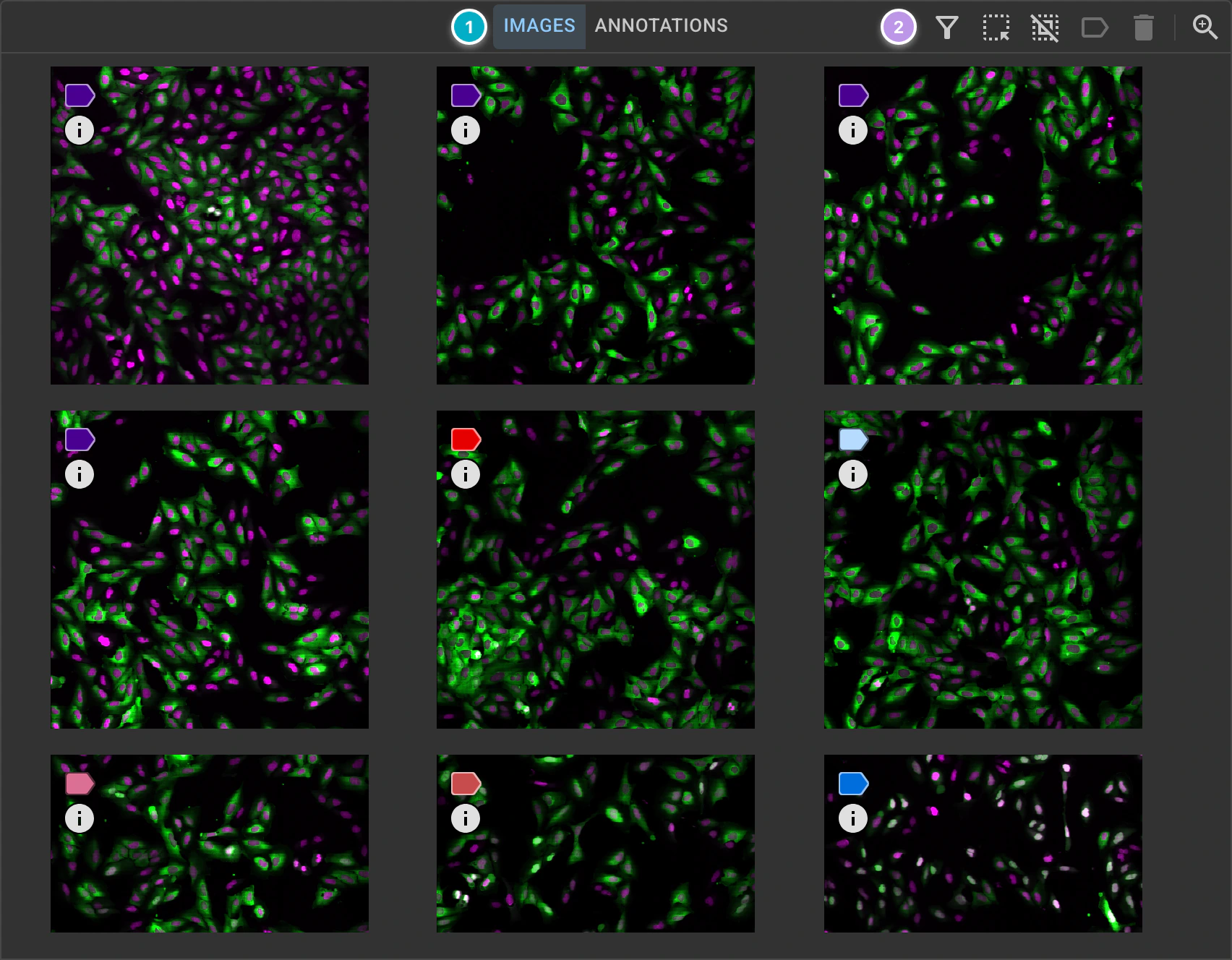Show info for top-right image

853,131
